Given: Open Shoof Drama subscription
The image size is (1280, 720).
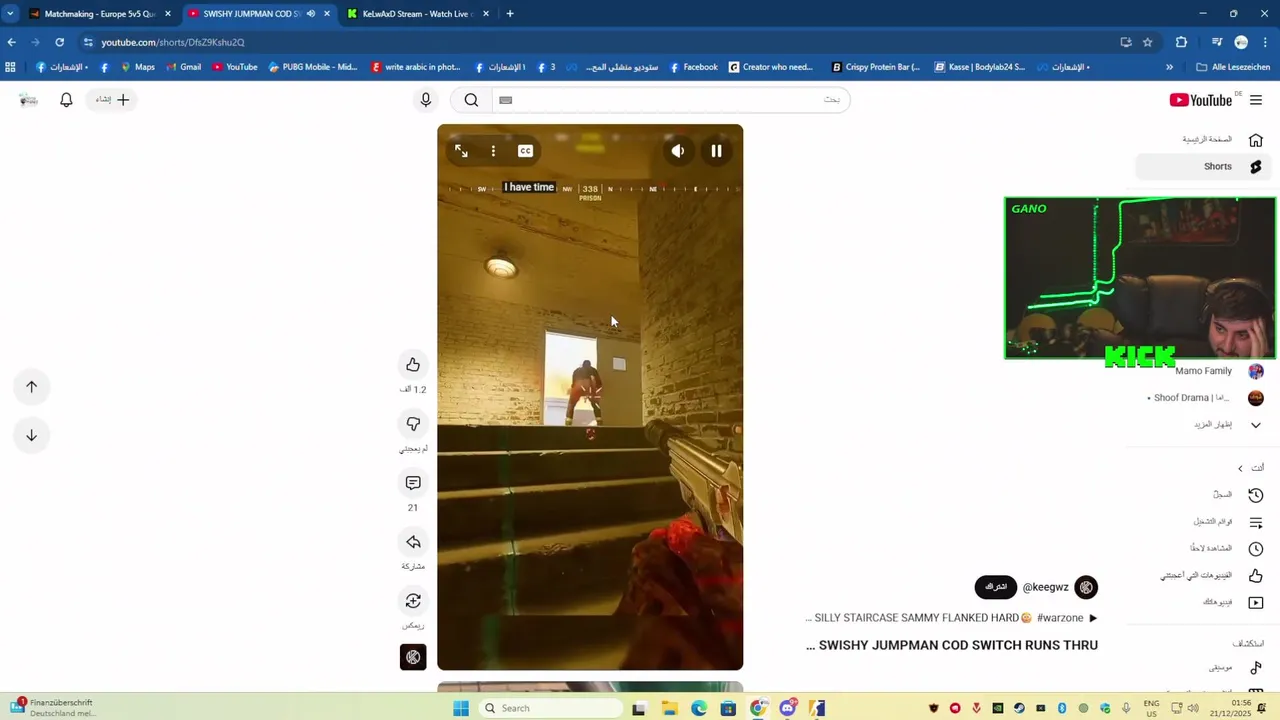Looking at the screenshot, I should pos(1204,398).
